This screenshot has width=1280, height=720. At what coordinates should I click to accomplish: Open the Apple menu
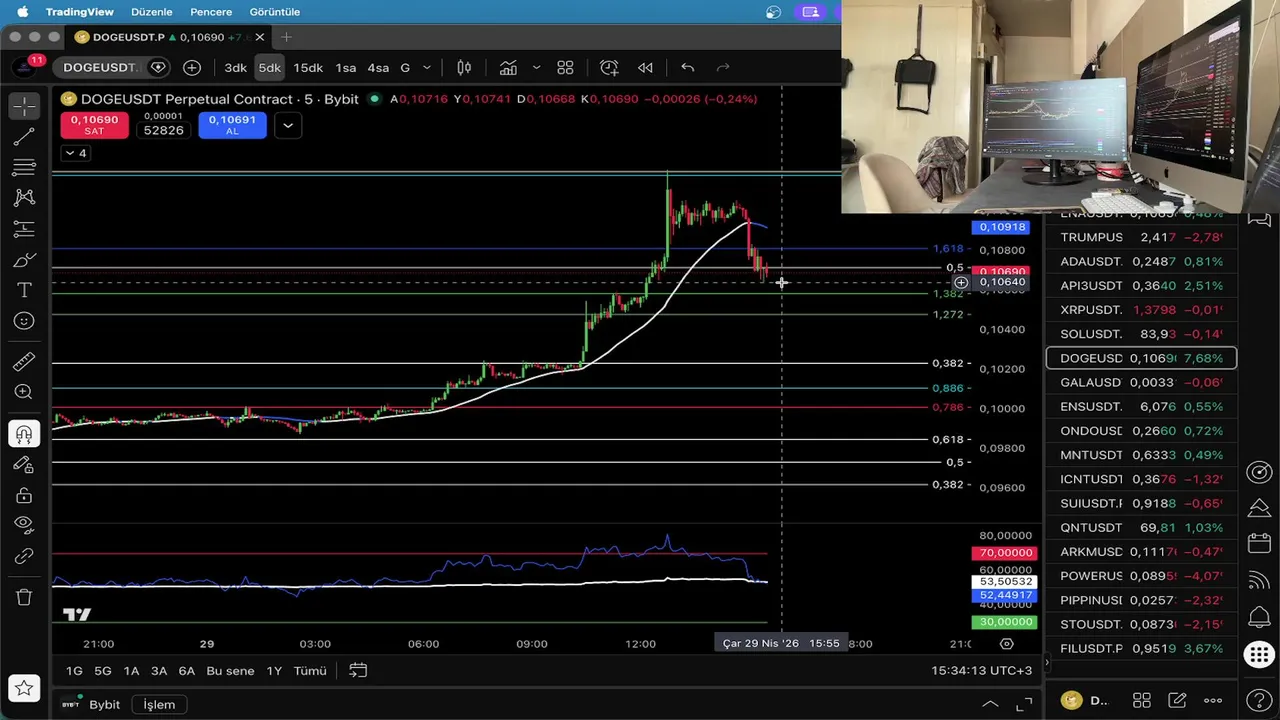pos(21,12)
